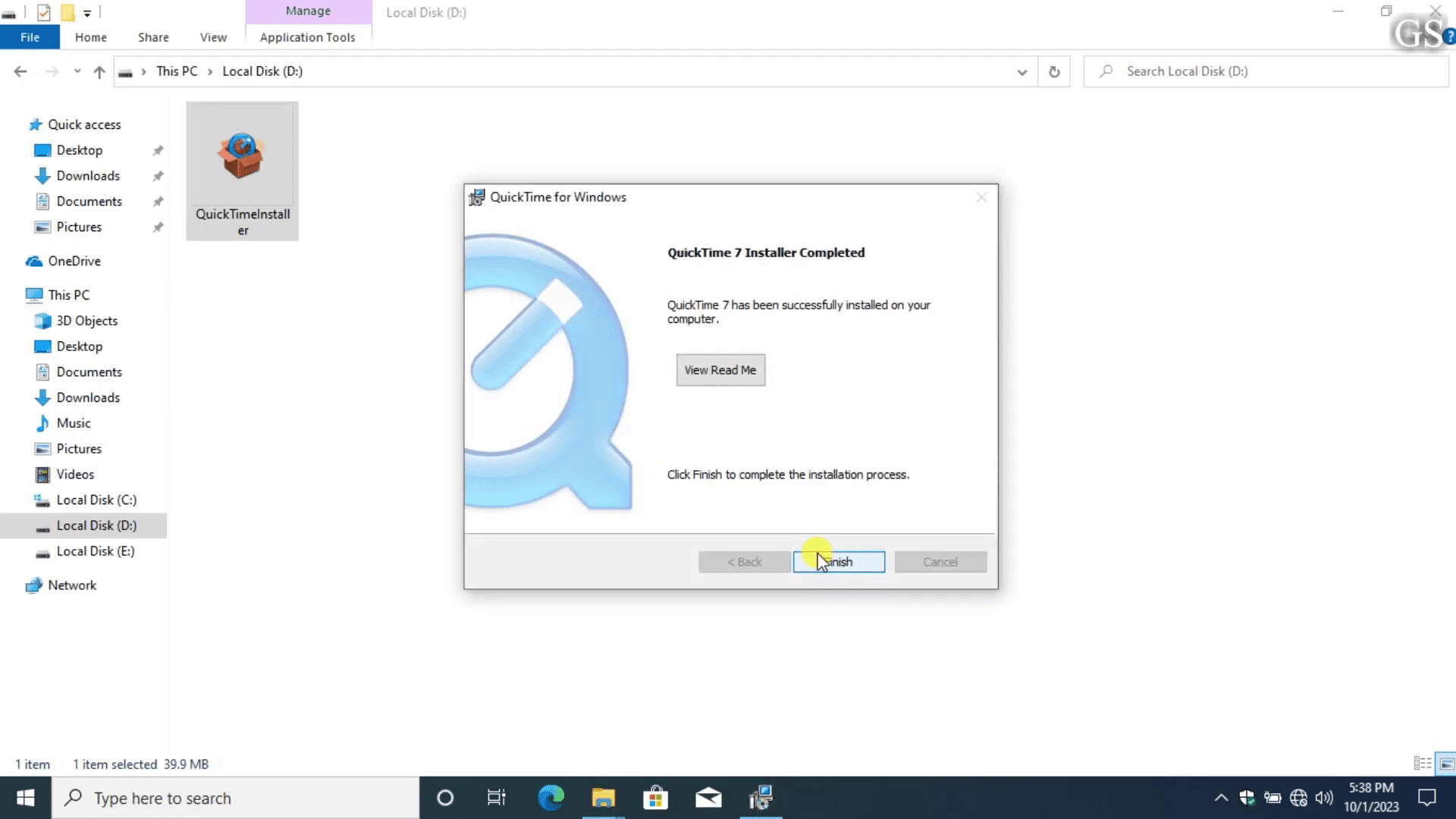Open Windows Security tray icon
The width and height of the screenshot is (1456, 819).
pos(1247,798)
